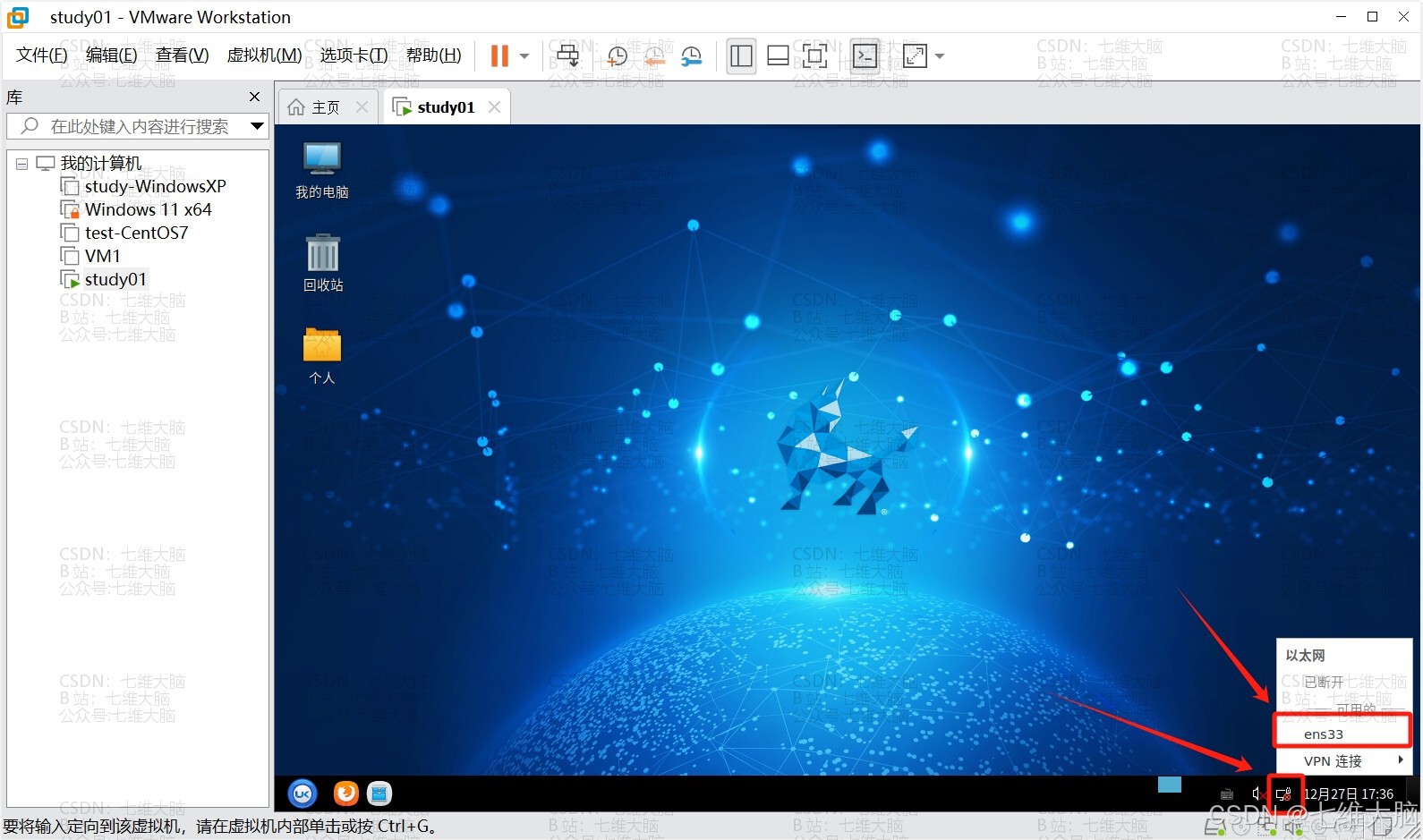The height and width of the screenshot is (840, 1423).
Task: Open the power options dropdown beside the pause button
Action: [524, 55]
